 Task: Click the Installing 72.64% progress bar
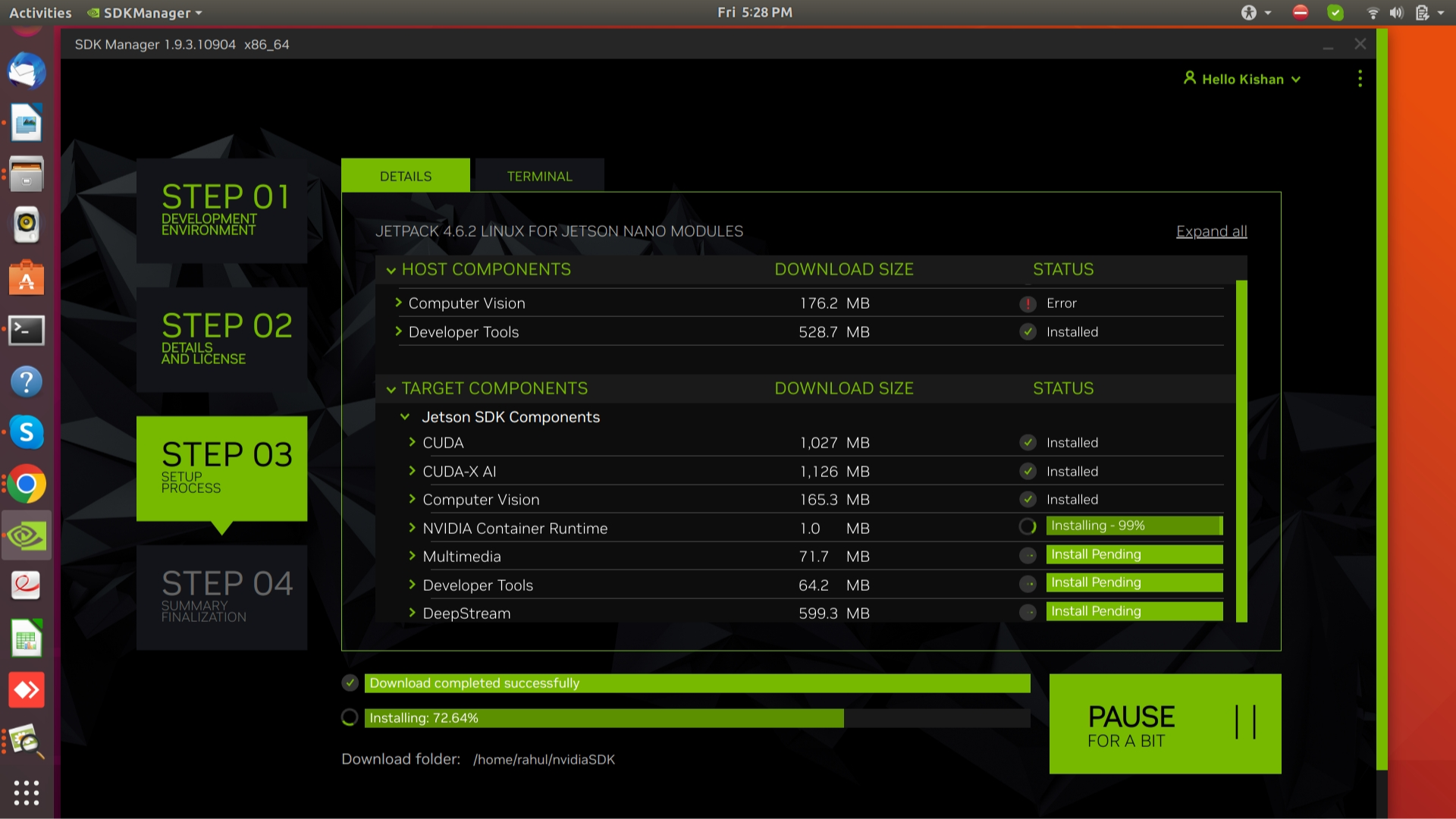click(696, 718)
